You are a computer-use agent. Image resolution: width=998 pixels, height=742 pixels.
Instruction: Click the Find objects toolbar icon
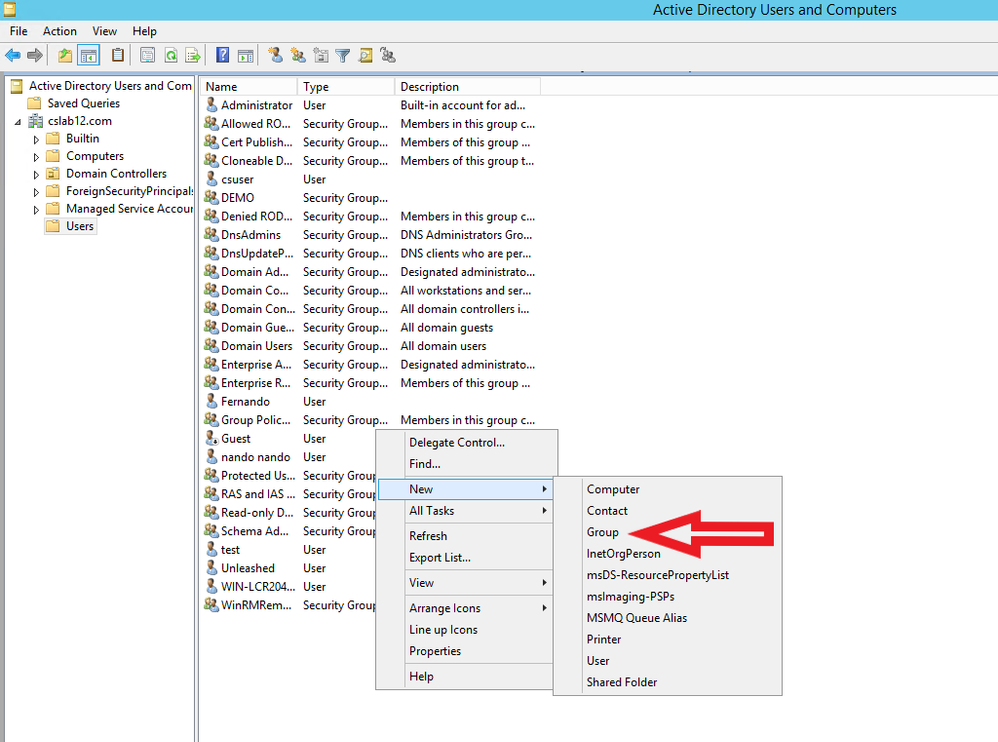click(365, 56)
